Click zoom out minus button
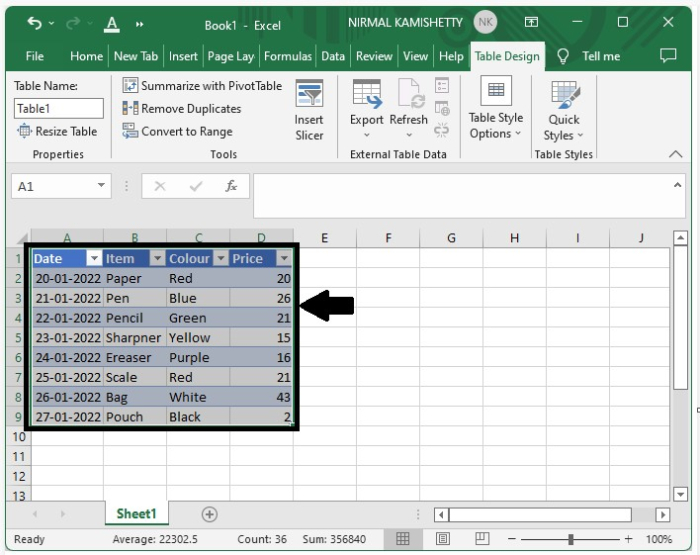The image size is (700, 555). (512, 539)
